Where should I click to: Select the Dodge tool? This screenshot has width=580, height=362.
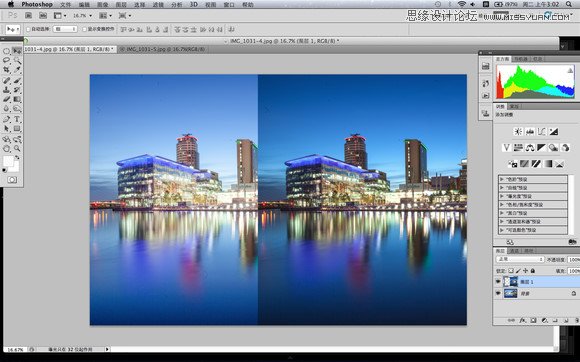click(x=17, y=108)
